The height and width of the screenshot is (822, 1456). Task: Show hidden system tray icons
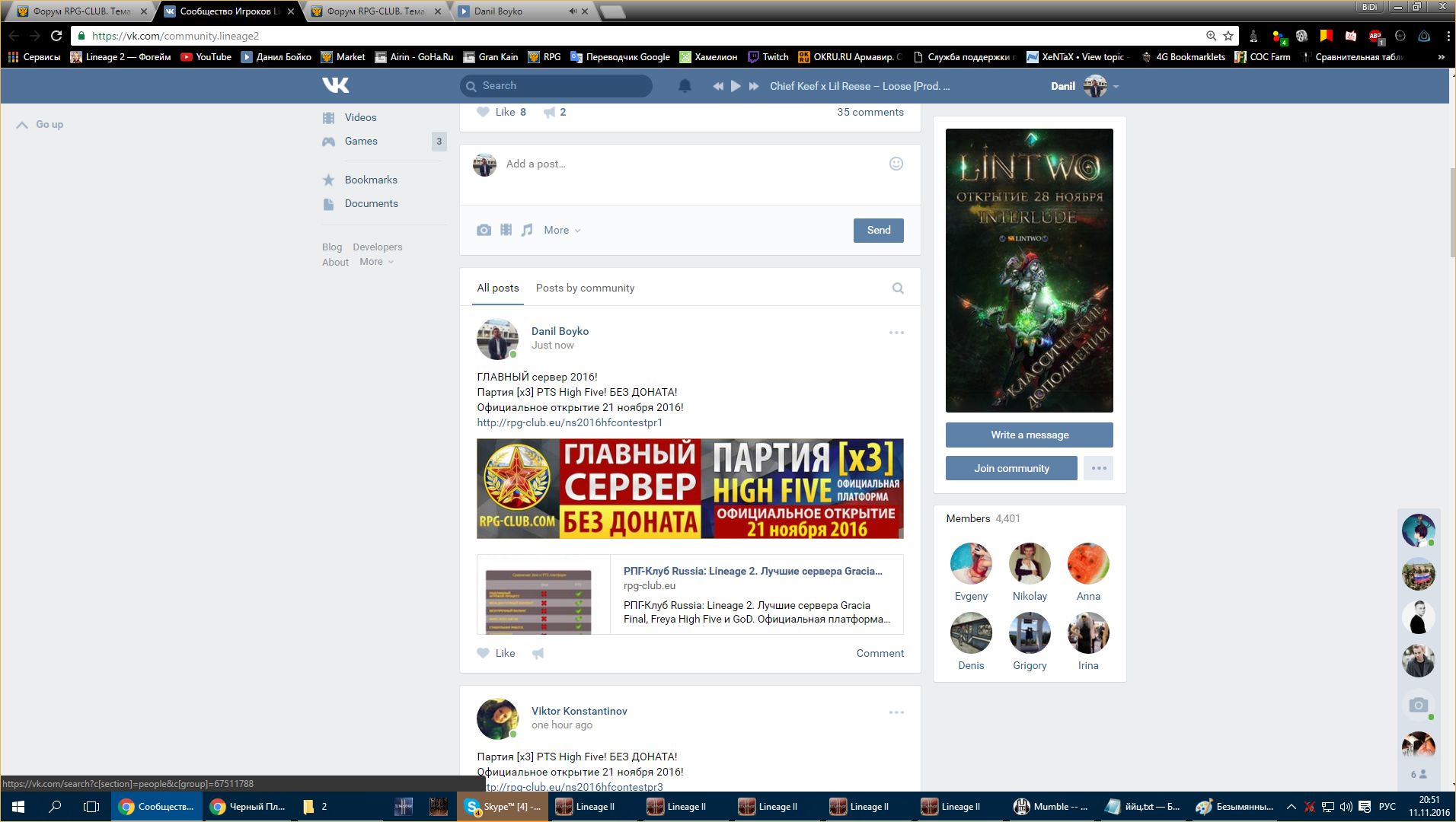[1291, 807]
